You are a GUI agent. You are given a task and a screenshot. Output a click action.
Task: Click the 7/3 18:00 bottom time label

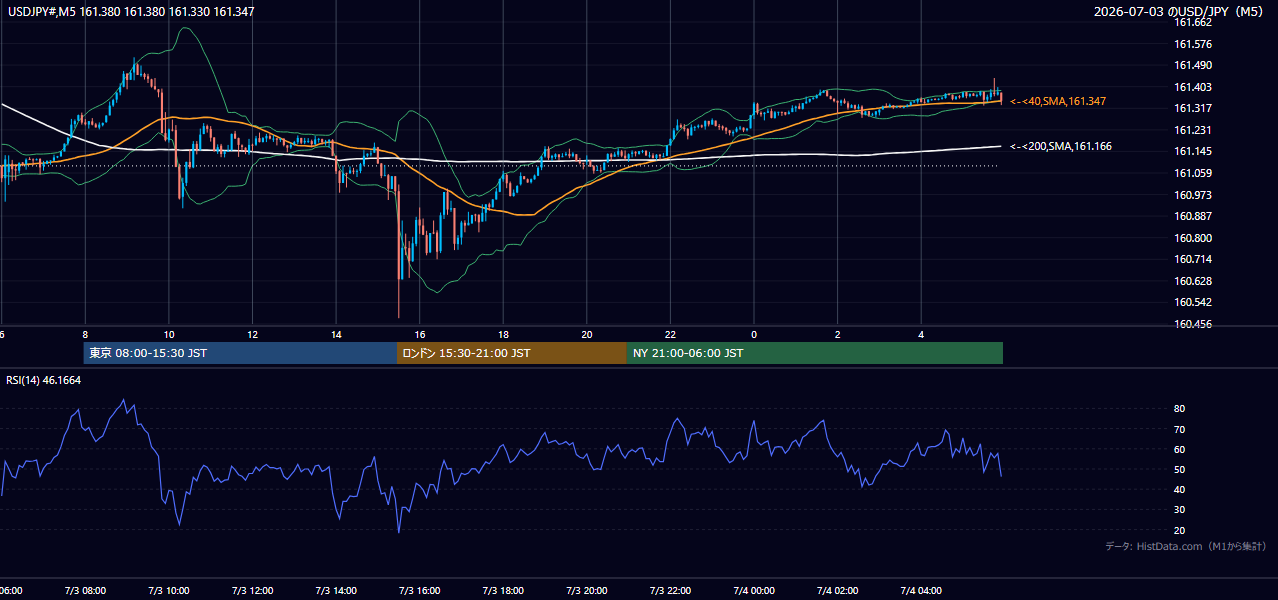[x=503, y=590]
